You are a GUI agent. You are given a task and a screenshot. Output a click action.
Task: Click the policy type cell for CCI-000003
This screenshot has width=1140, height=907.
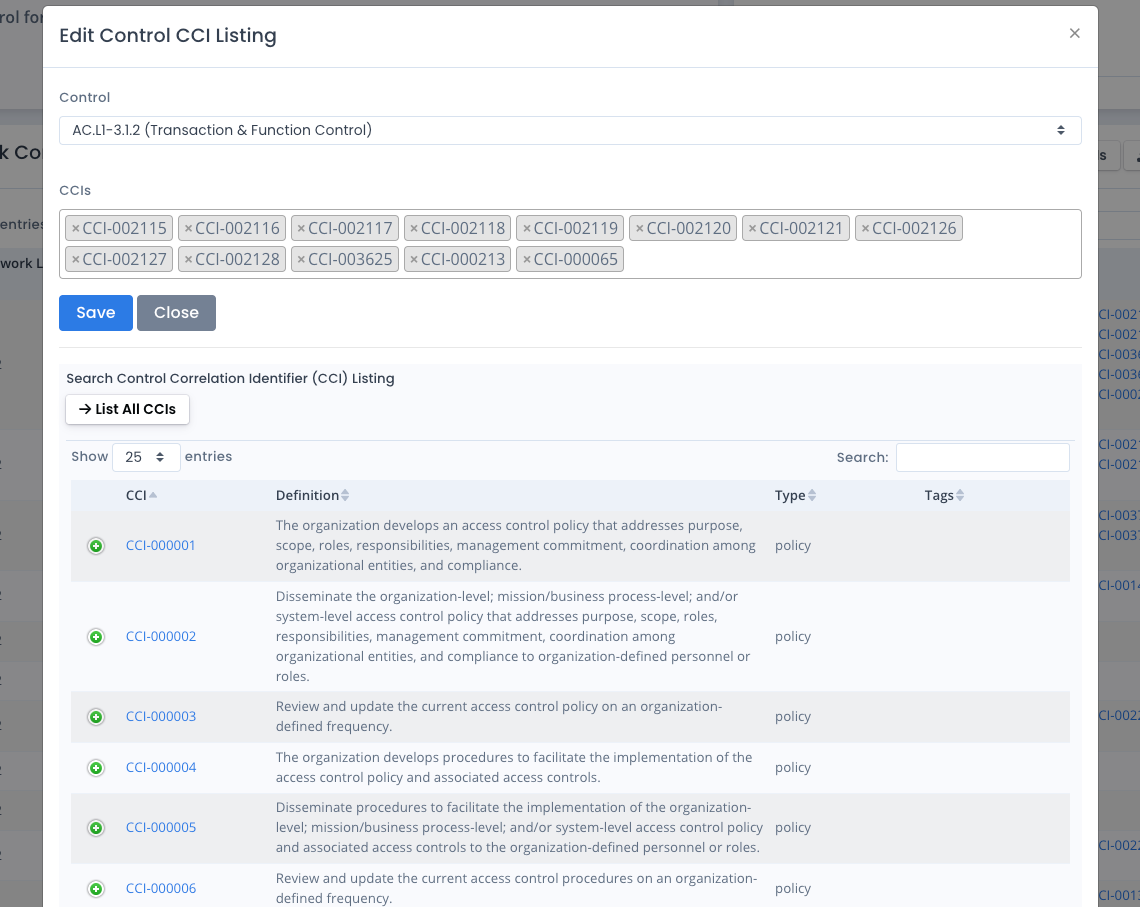point(792,717)
